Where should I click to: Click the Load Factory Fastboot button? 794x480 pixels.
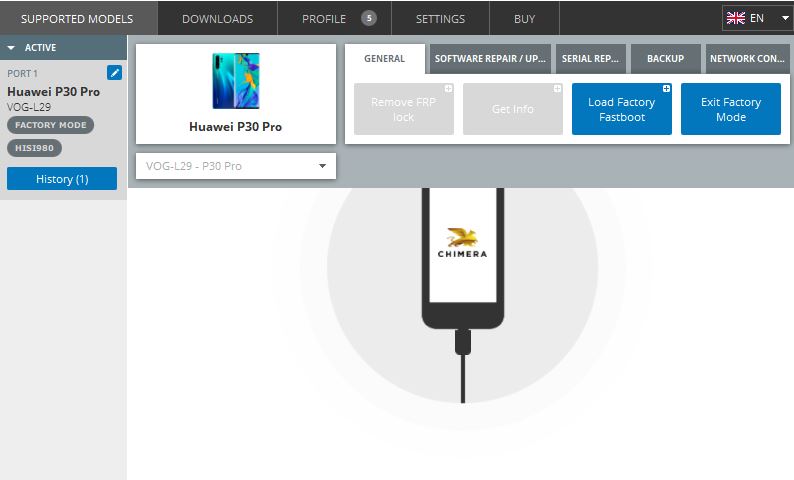point(622,109)
